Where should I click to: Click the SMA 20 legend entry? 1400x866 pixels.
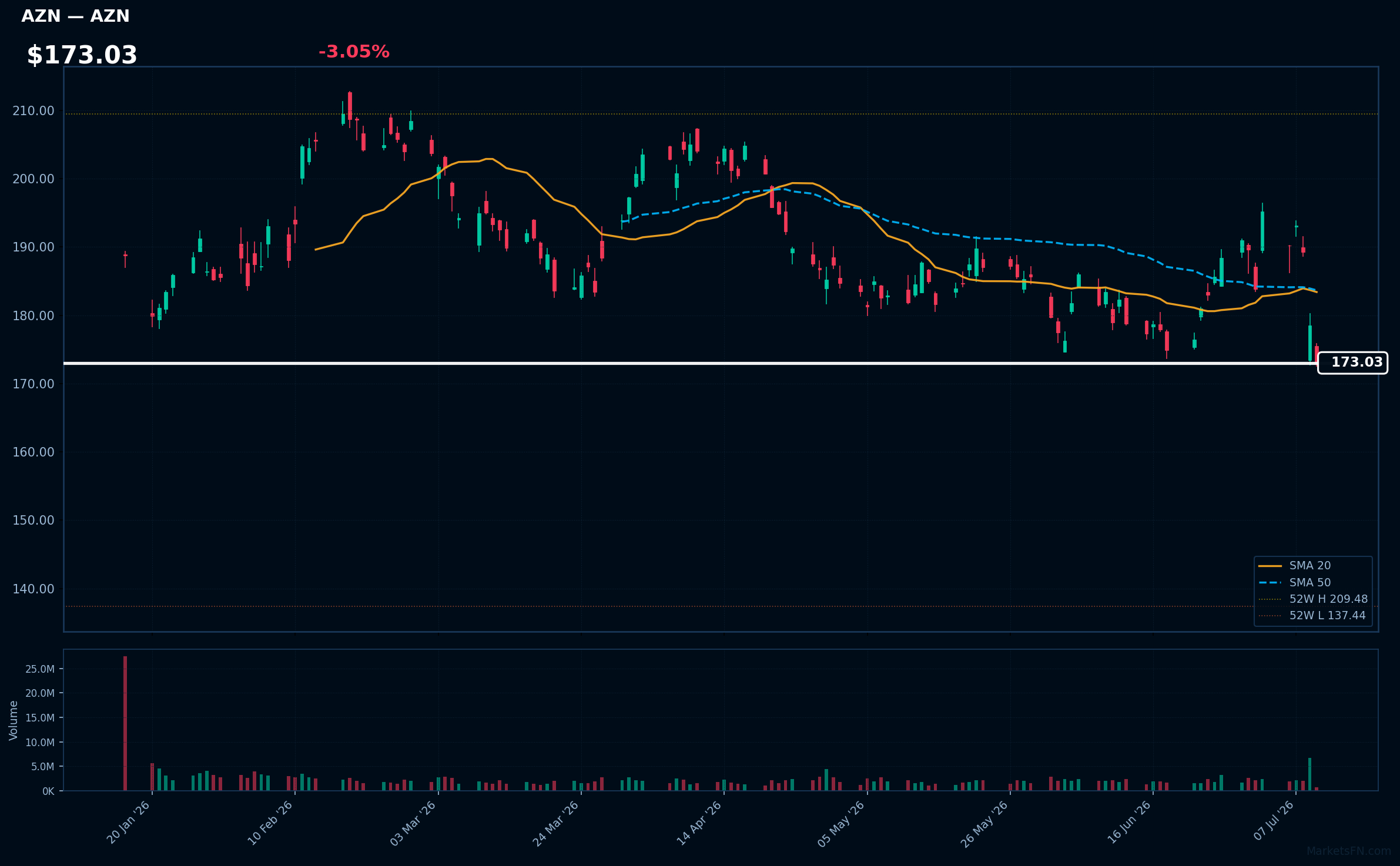coord(1310,566)
